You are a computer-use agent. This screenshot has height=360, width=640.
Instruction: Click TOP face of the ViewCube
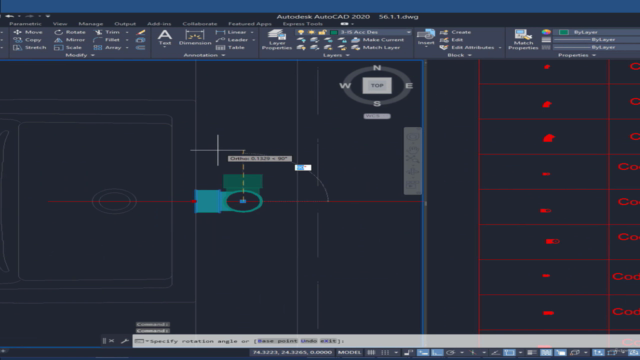[377, 86]
